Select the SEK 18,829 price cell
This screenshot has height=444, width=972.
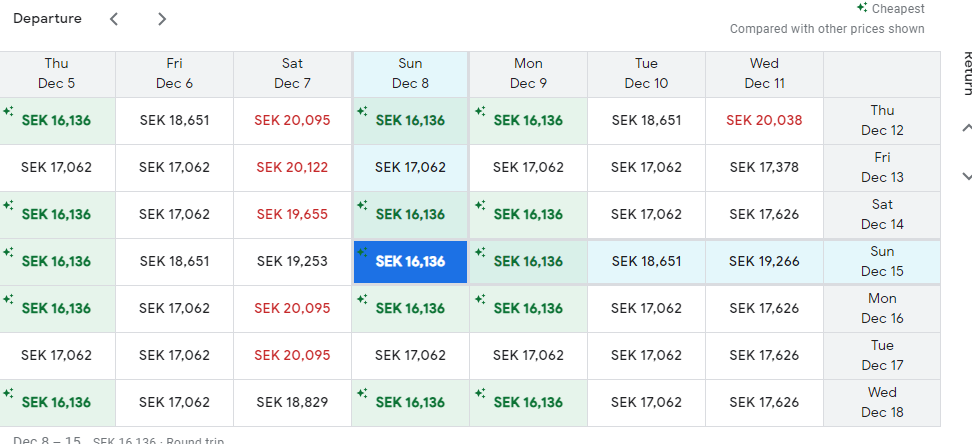pyautogui.click(x=292, y=402)
